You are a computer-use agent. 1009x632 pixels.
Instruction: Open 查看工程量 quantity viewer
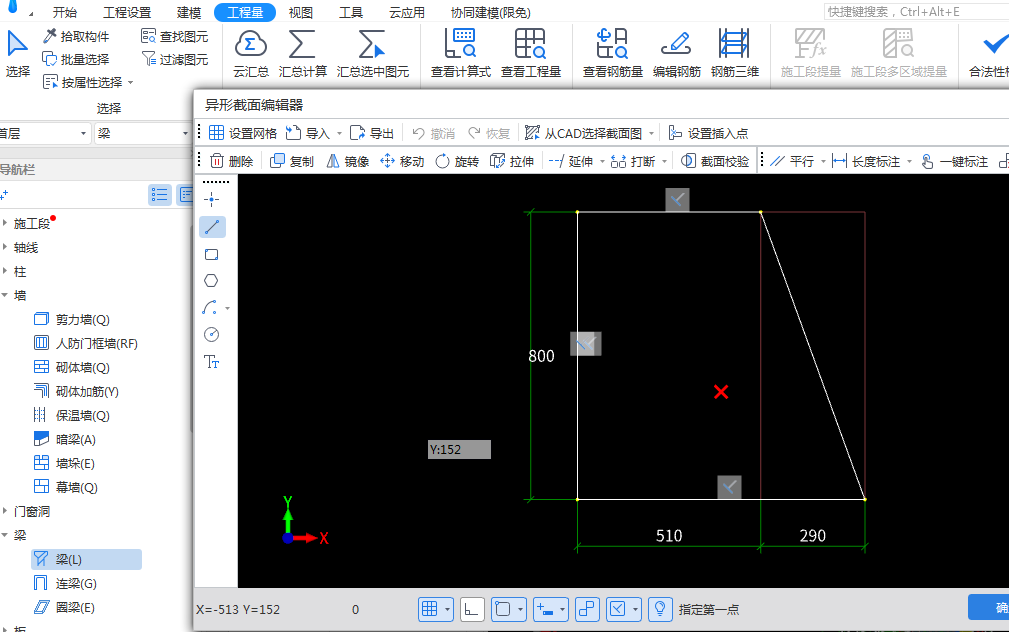[531, 53]
